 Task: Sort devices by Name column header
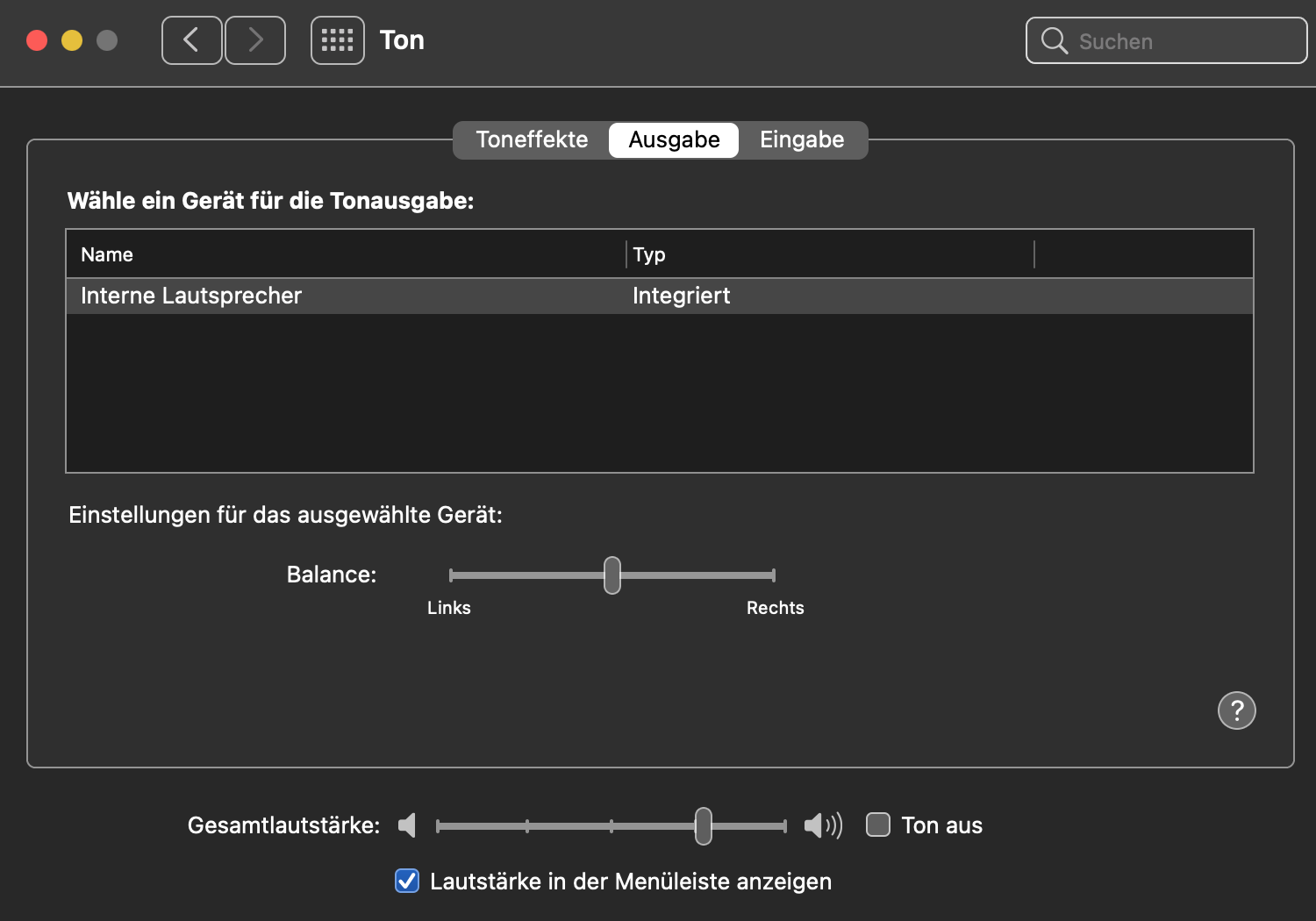pyautogui.click(x=107, y=255)
